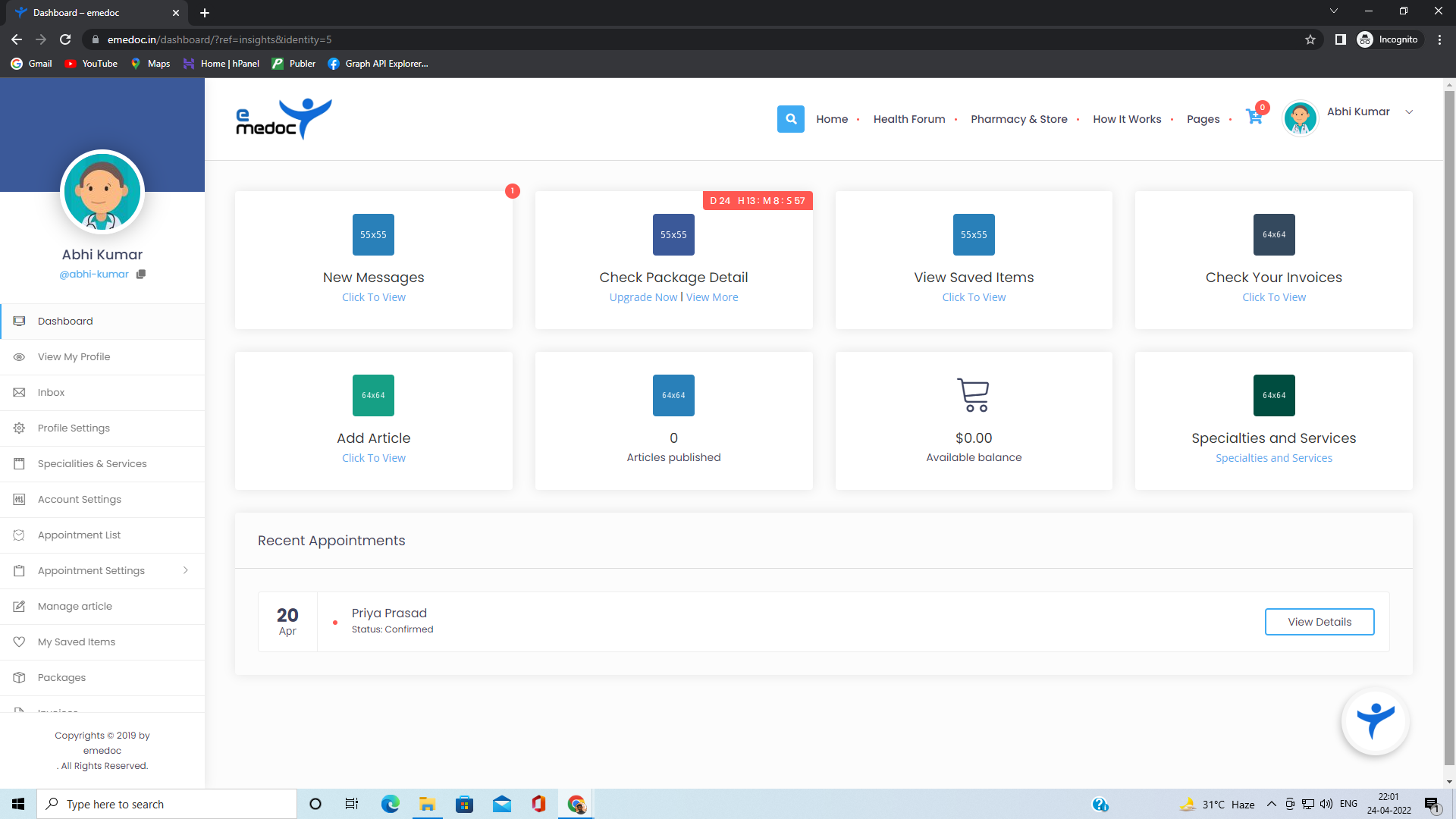Image resolution: width=1456 pixels, height=819 pixels.
Task: Click the heart icon beside My Saved Items
Action: coord(19,642)
